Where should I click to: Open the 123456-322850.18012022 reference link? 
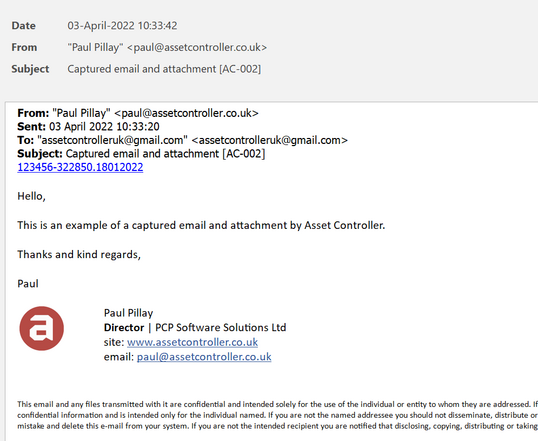(x=80, y=167)
